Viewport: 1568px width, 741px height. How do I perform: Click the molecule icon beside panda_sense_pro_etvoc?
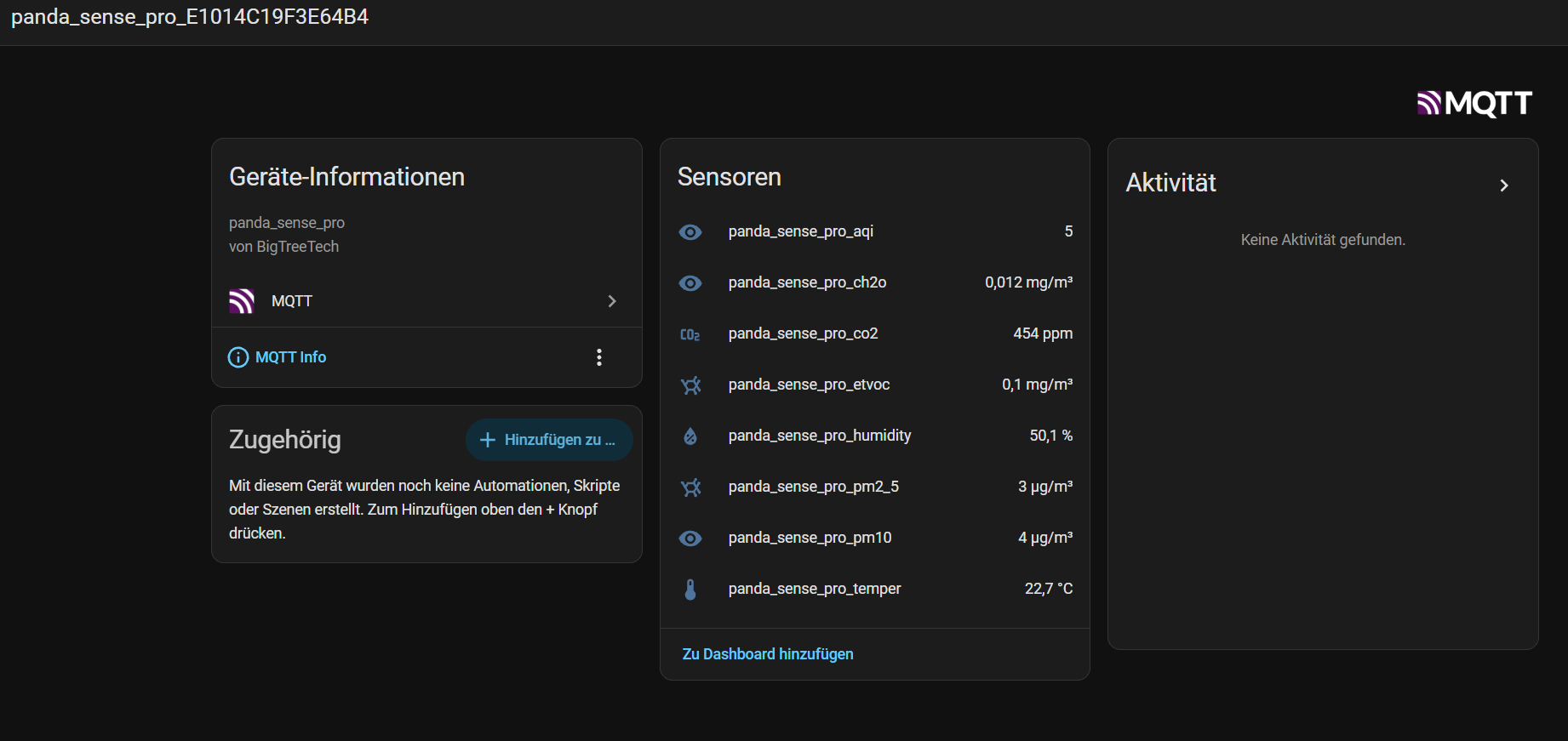tap(690, 385)
